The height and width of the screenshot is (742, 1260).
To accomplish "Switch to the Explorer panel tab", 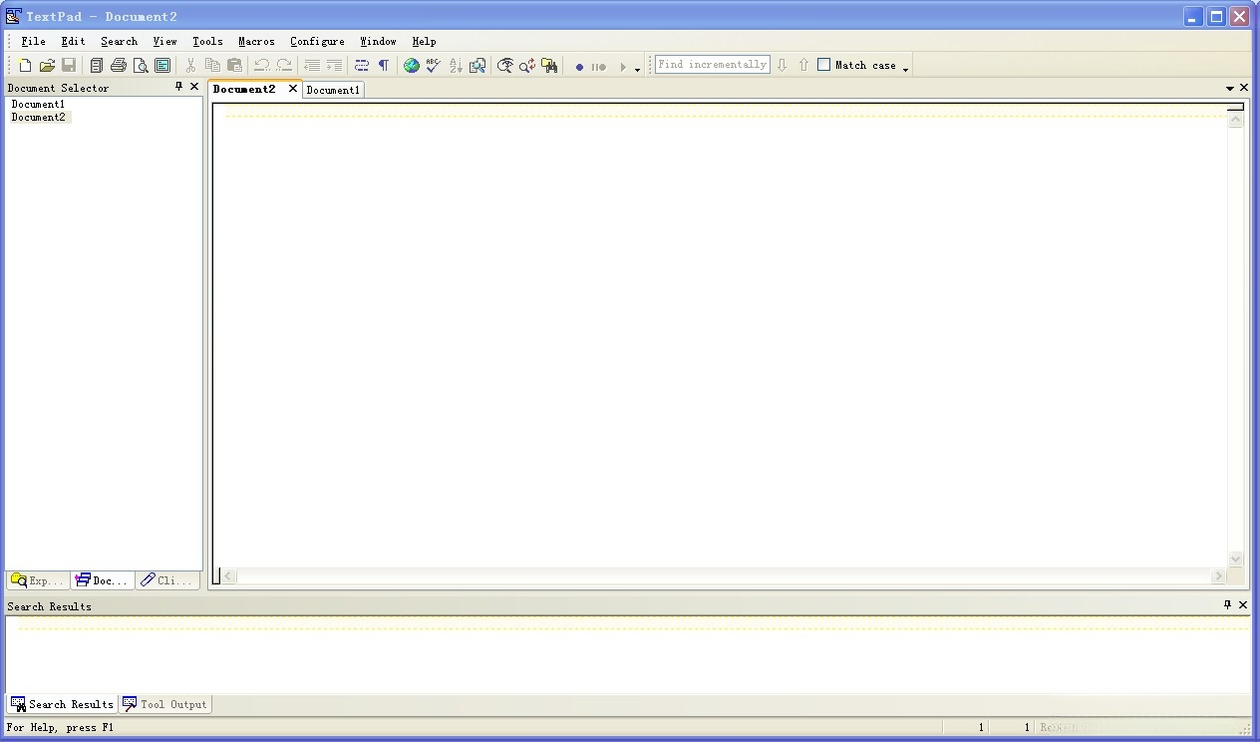I will pos(37,580).
